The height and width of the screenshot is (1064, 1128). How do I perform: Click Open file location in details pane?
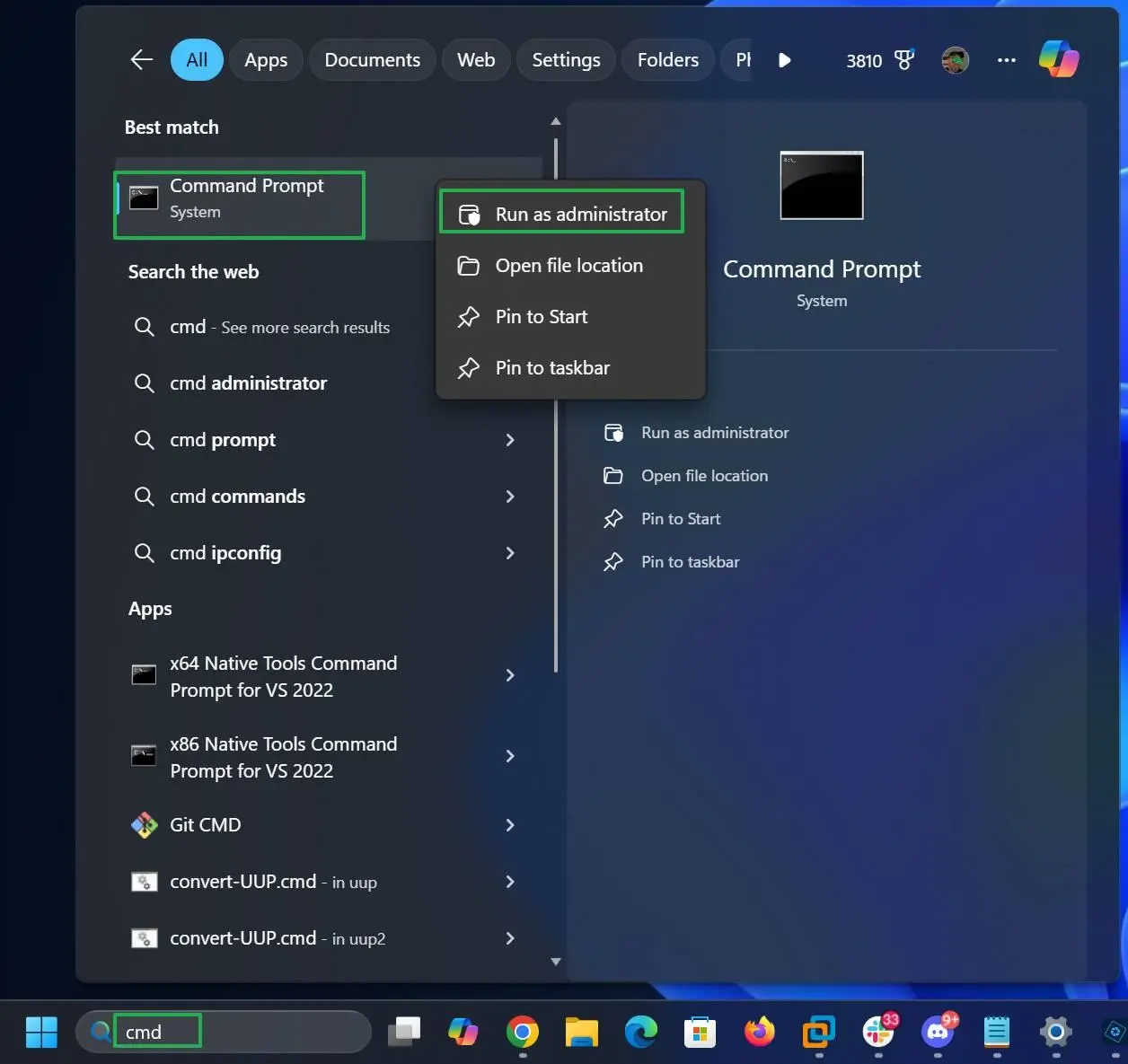pyautogui.click(x=686, y=476)
